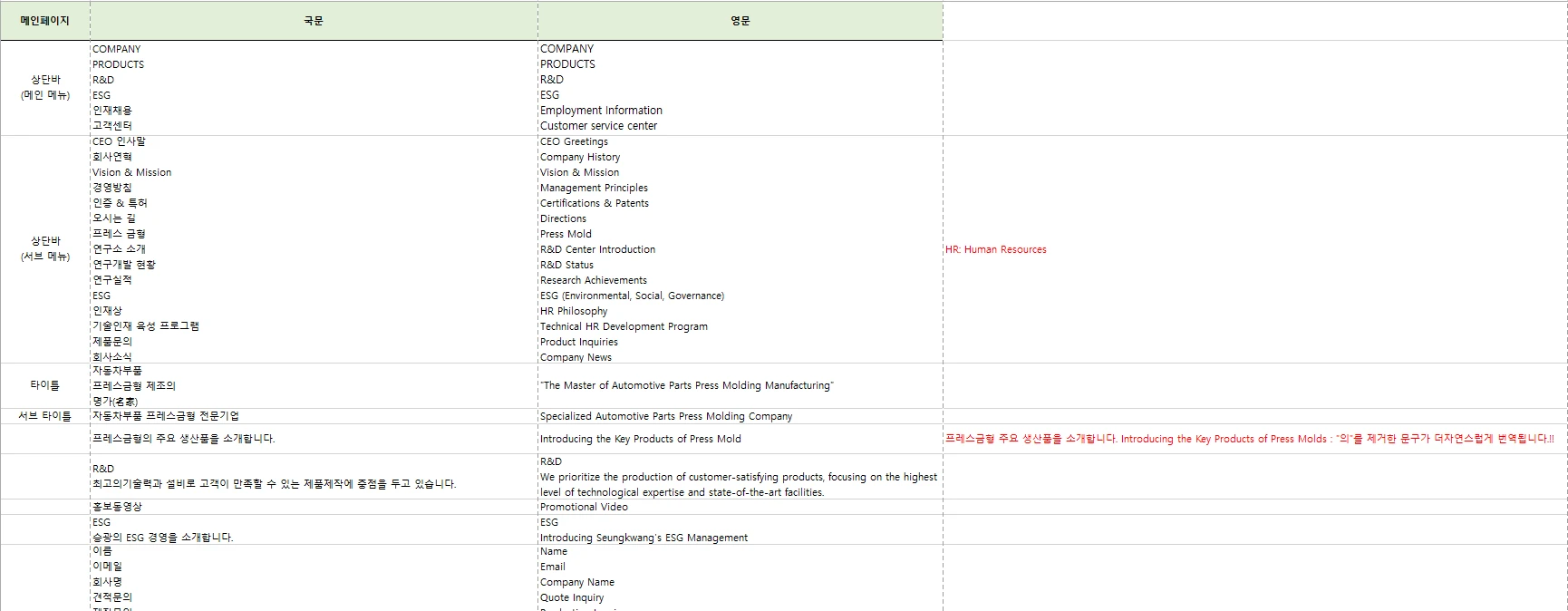
Task: Click the 서브 타이틀 row label cell
Action: 44,416
